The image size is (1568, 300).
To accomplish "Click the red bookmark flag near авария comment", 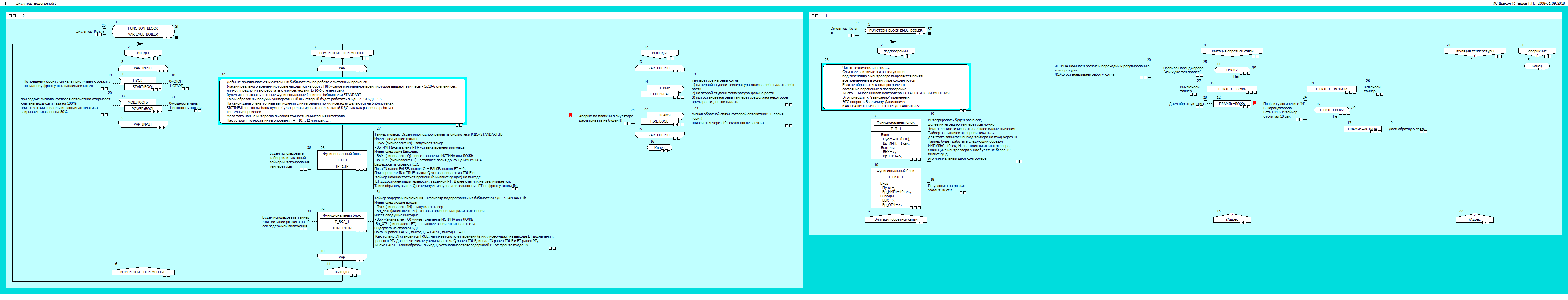I will pyautogui.click(x=570, y=115).
